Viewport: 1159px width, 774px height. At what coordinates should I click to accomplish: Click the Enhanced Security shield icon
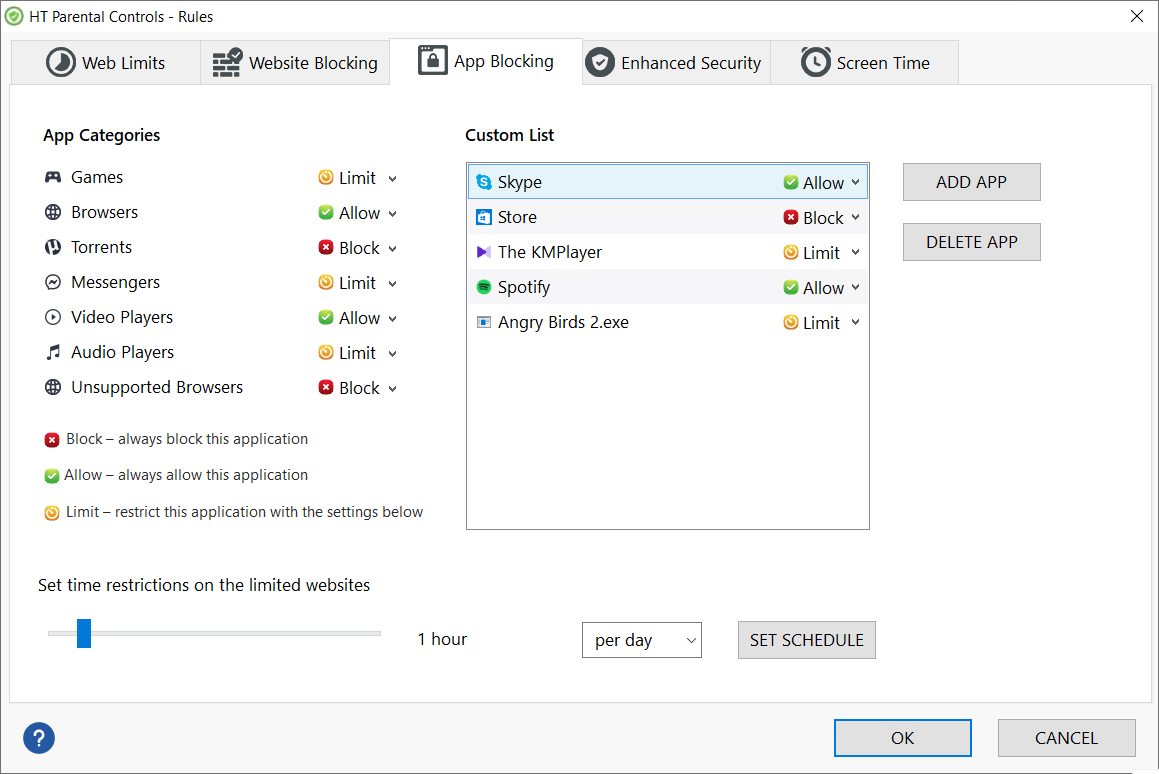pos(599,63)
